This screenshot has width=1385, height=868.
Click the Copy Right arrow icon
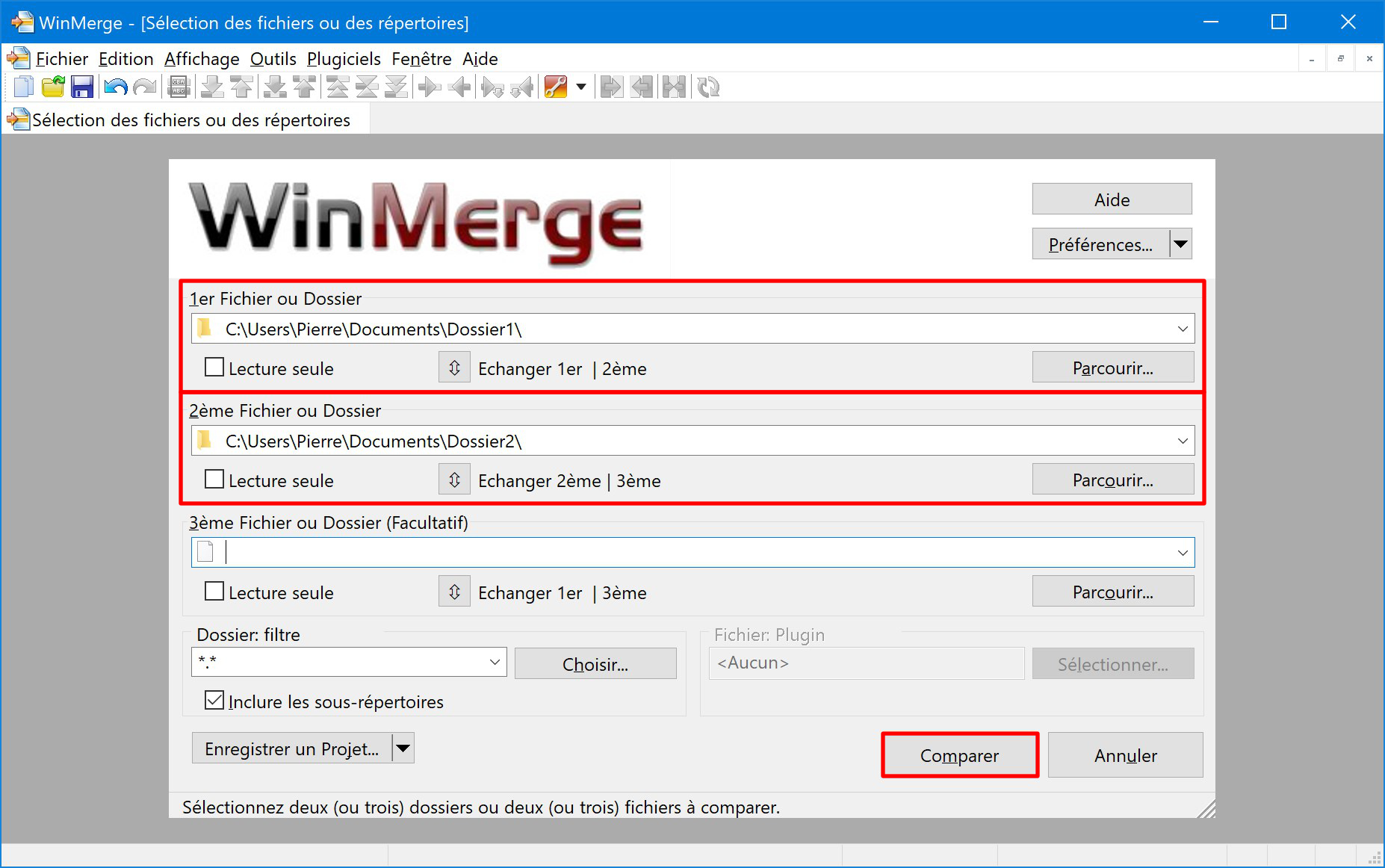(430, 87)
